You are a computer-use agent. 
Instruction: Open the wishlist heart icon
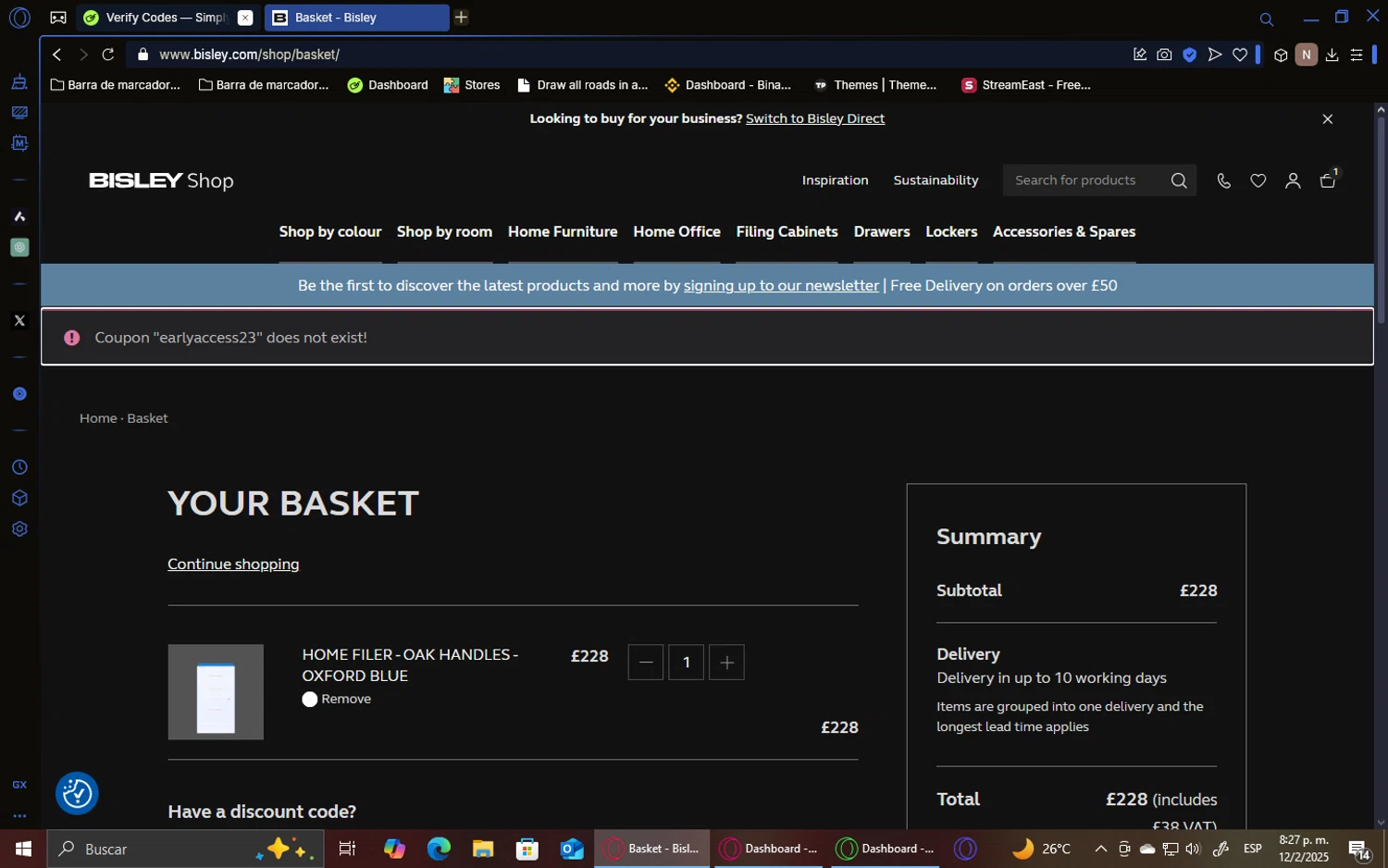point(1258,181)
